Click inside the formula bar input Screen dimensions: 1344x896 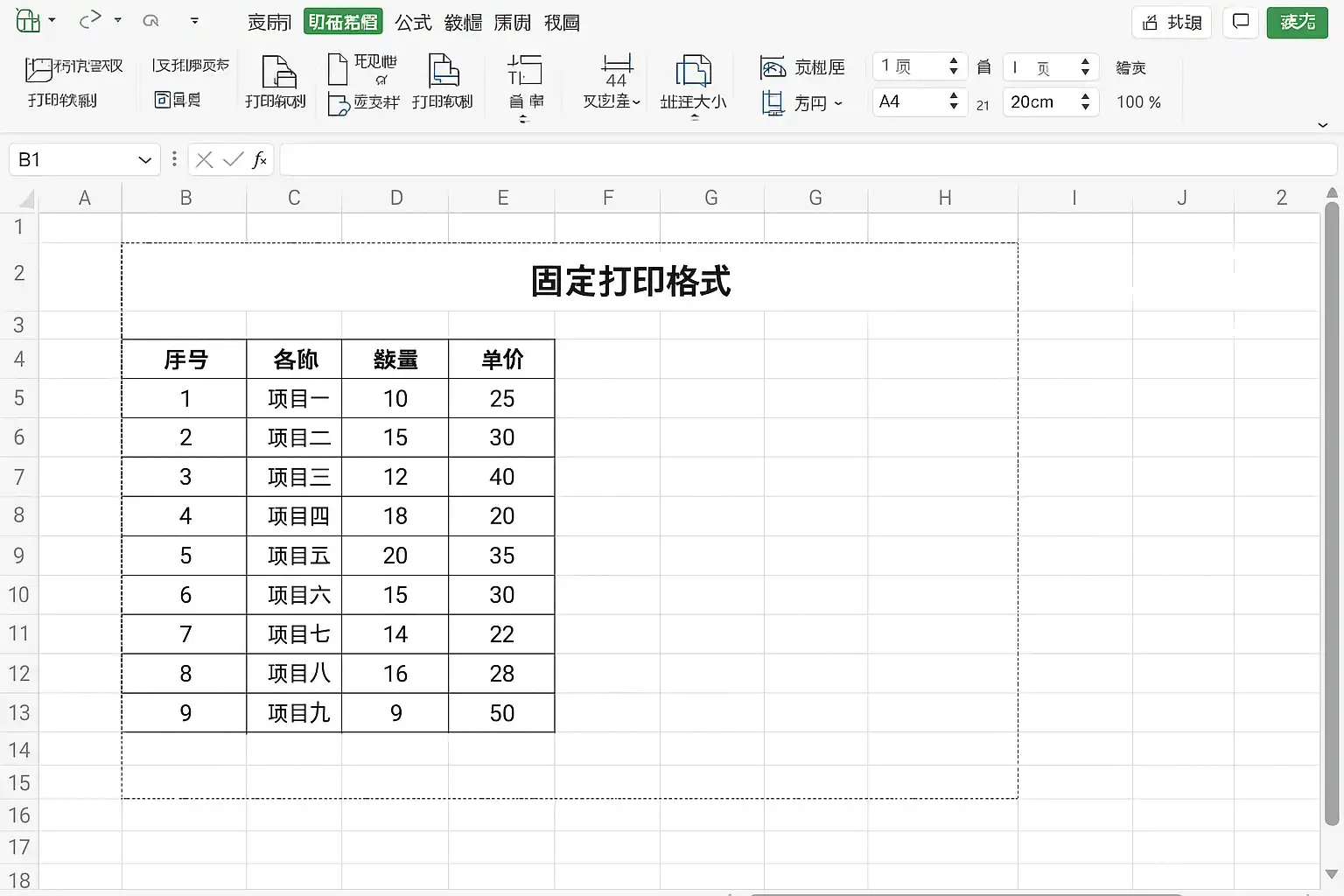pyautogui.click(x=808, y=159)
